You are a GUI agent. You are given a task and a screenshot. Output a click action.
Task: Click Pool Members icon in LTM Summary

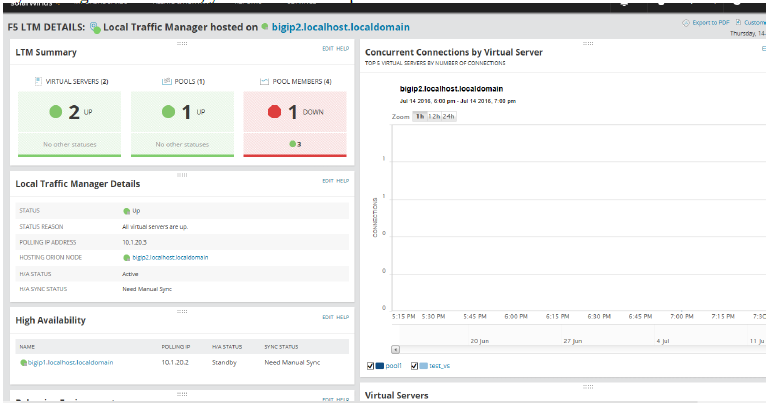tap(264, 81)
